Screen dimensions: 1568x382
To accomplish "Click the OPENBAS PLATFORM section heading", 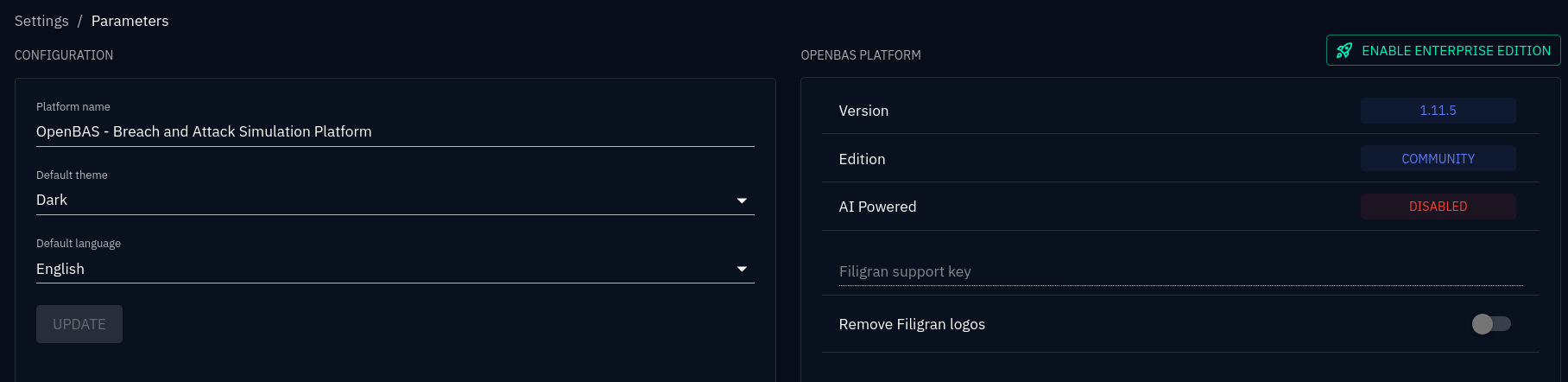I will click(x=861, y=55).
